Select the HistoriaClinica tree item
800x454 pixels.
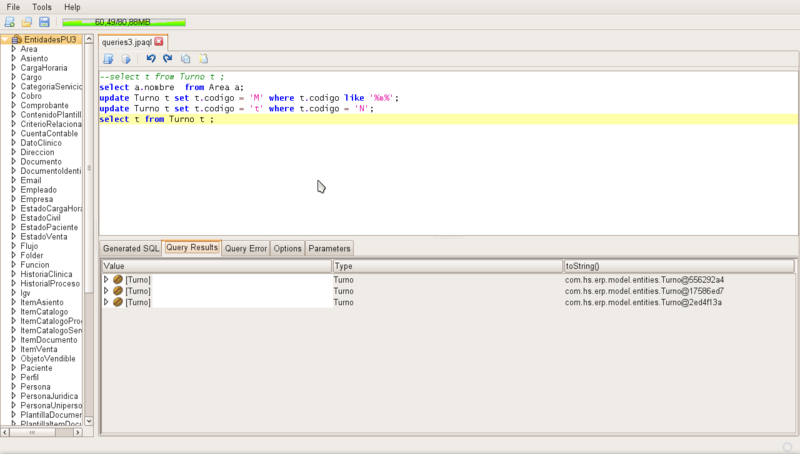point(46,274)
